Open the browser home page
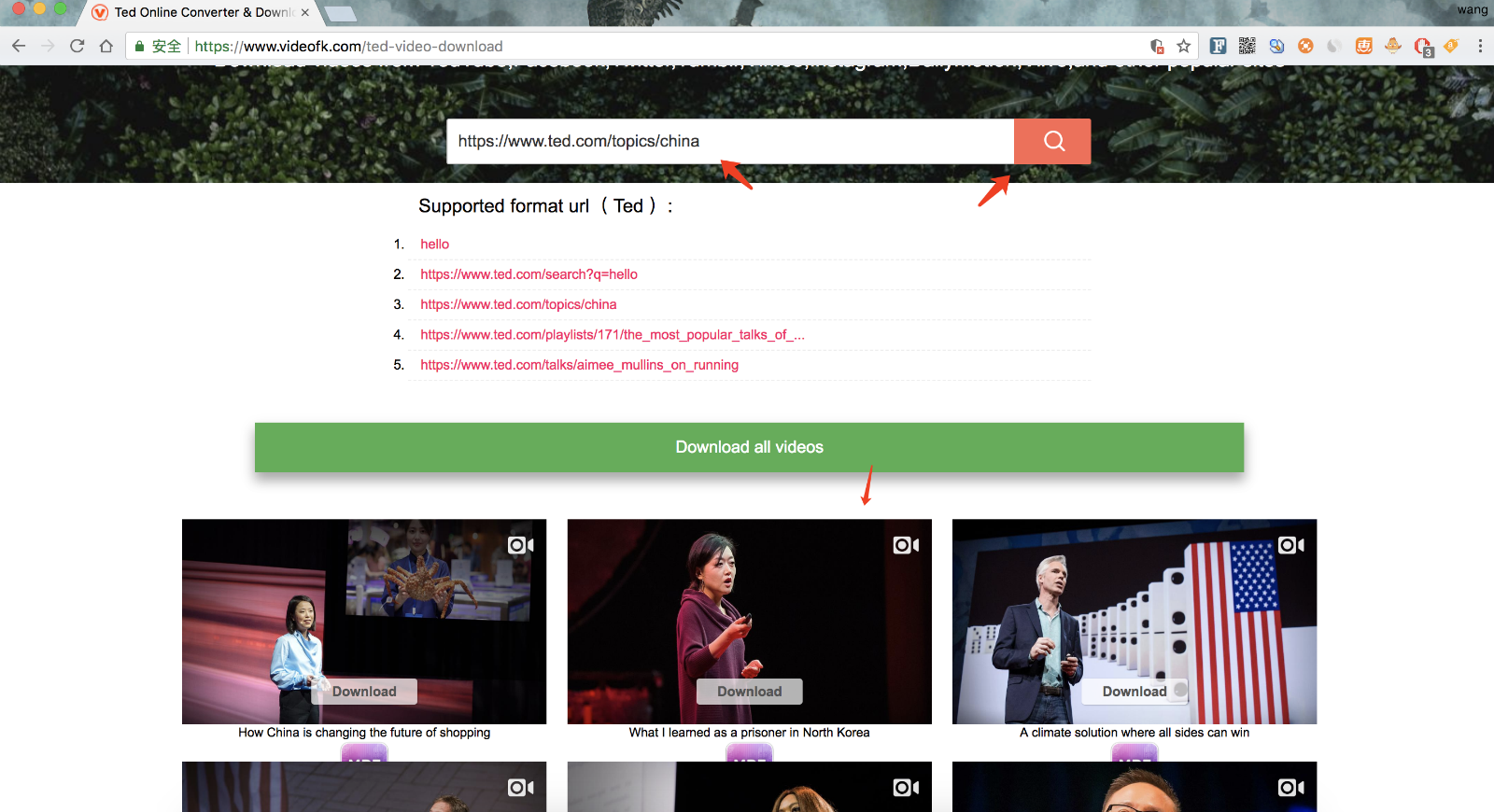Image resolution: width=1494 pixels, height=812 pixels. point(106,46)
